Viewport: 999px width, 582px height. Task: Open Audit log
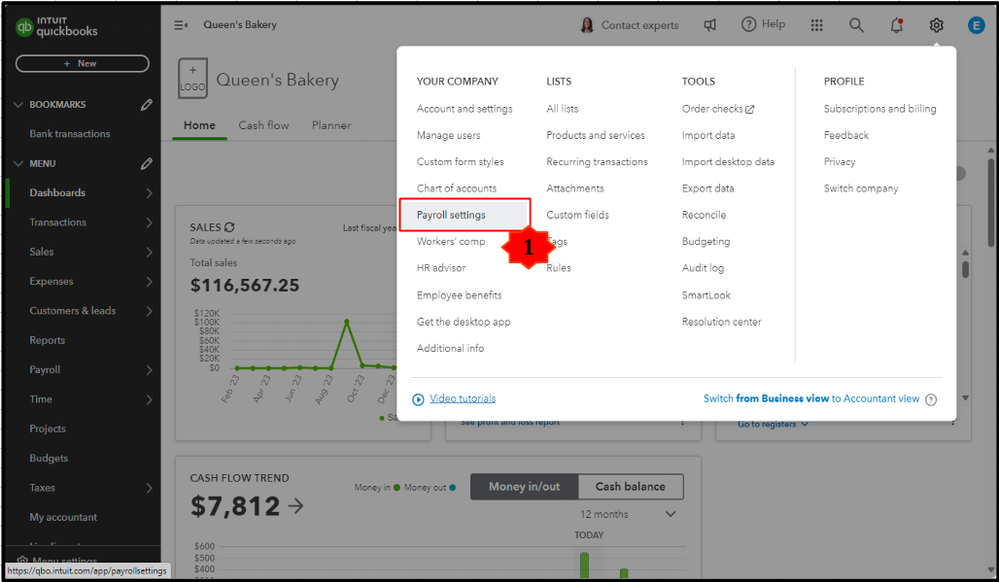(x=703, y=268)
